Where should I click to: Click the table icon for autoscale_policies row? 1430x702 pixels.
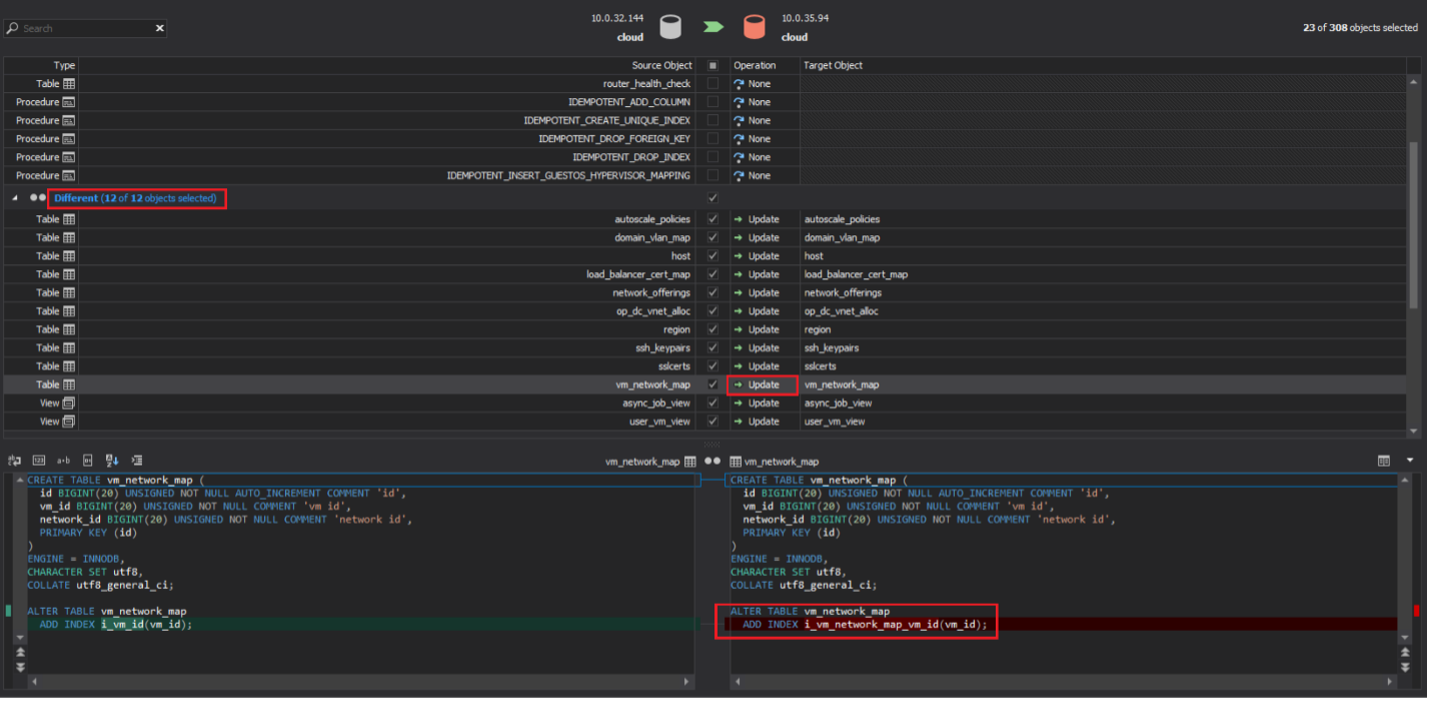[x=69, y=219]
